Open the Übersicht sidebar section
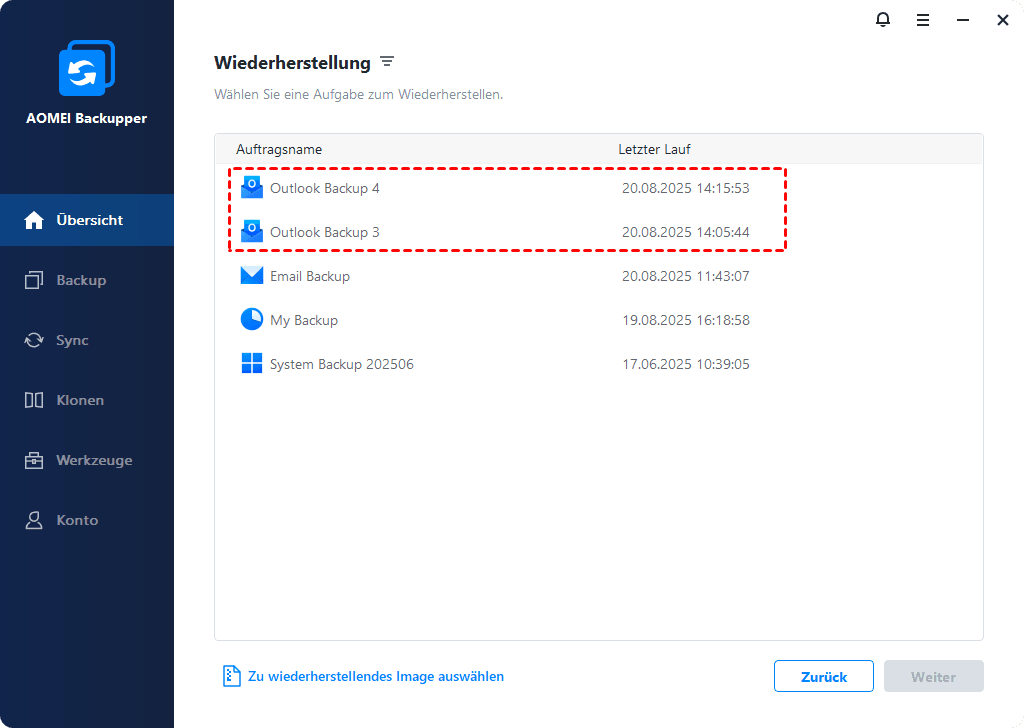The width and height of the screenshot is (1024, 728). [x=87, y=220]
